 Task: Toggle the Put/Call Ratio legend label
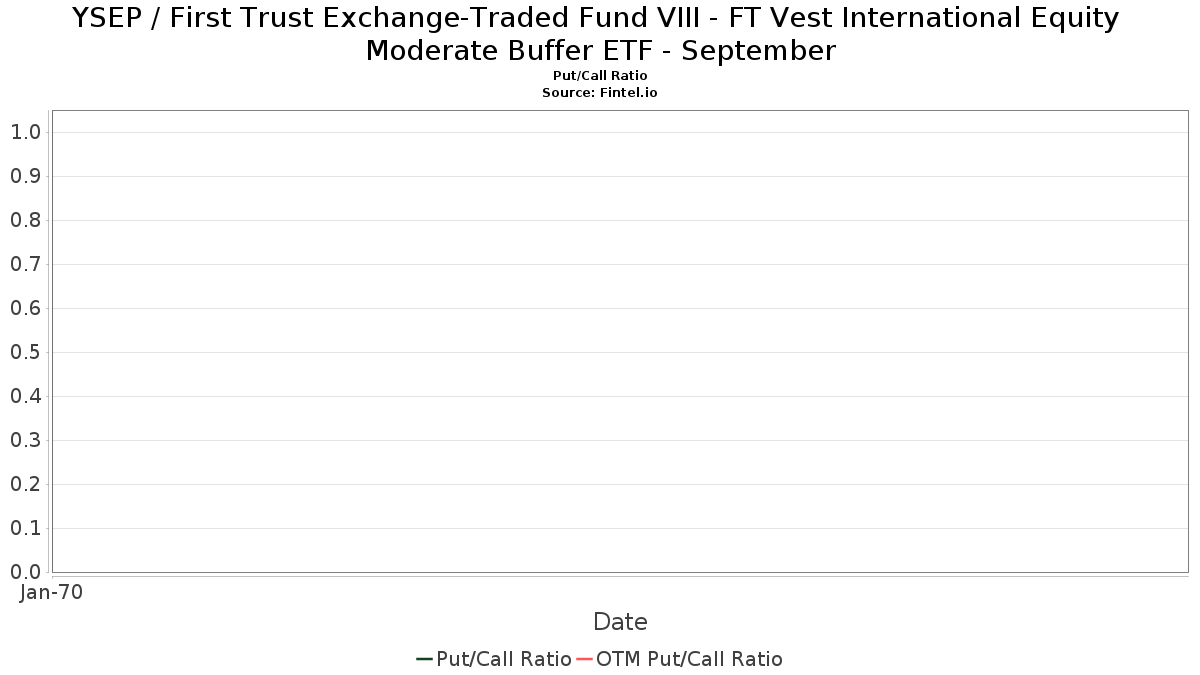click(504, 659)
